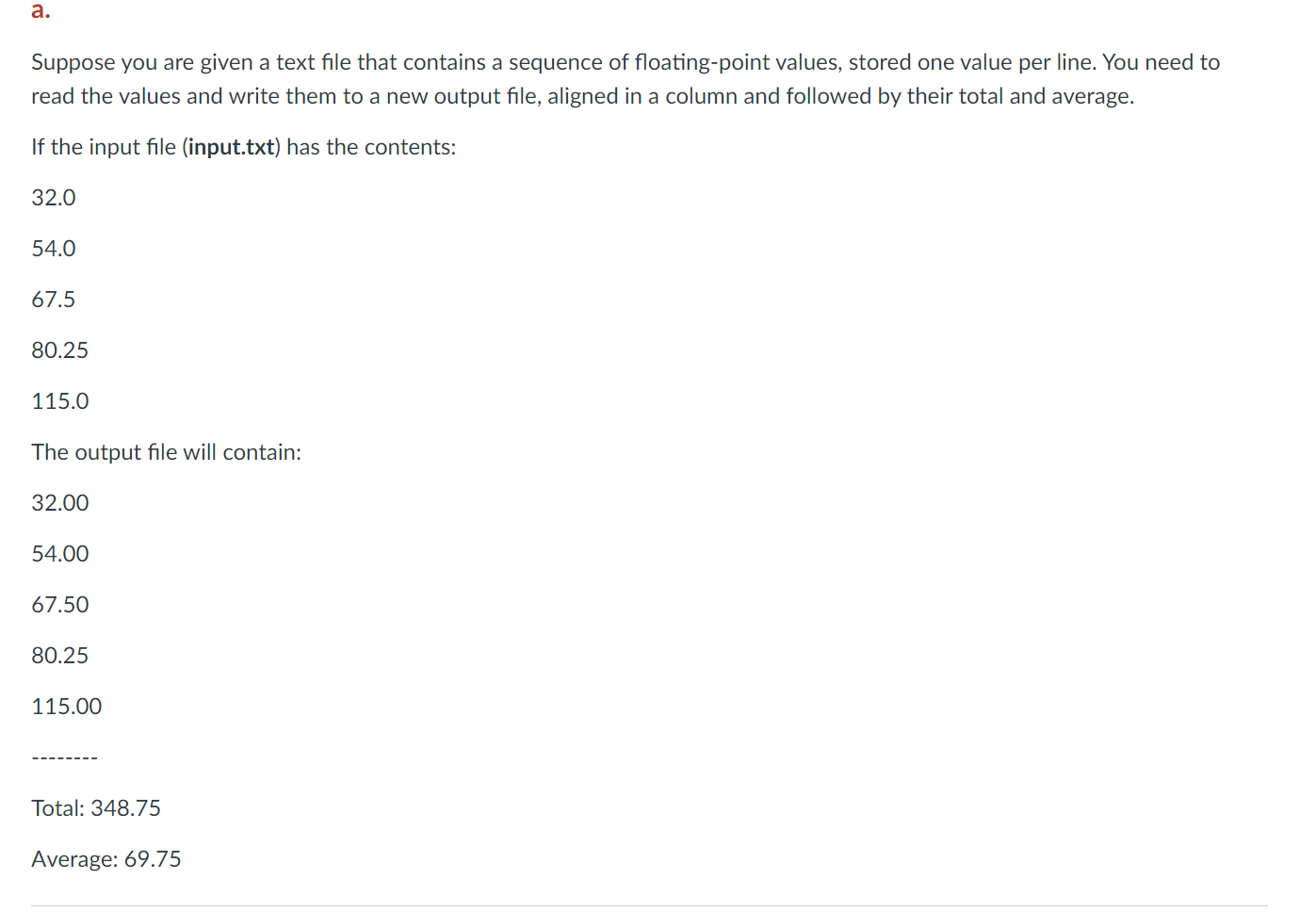This screenshot has width=1316, height=912.
Task: Click the bold filename input.txt
Action: (x=232, y=147)
